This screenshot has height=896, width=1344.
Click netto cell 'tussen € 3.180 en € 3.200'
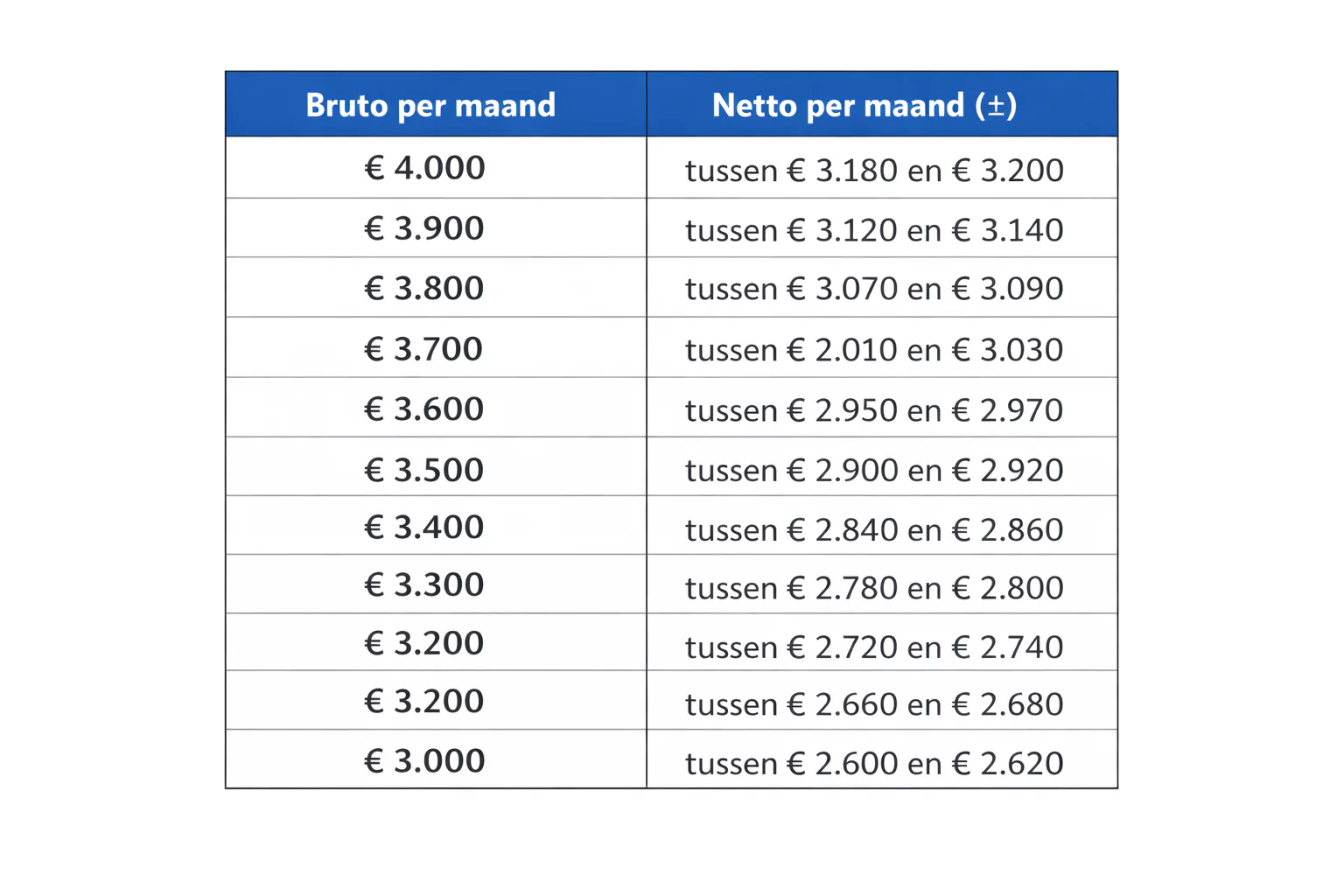pos(874,170)
